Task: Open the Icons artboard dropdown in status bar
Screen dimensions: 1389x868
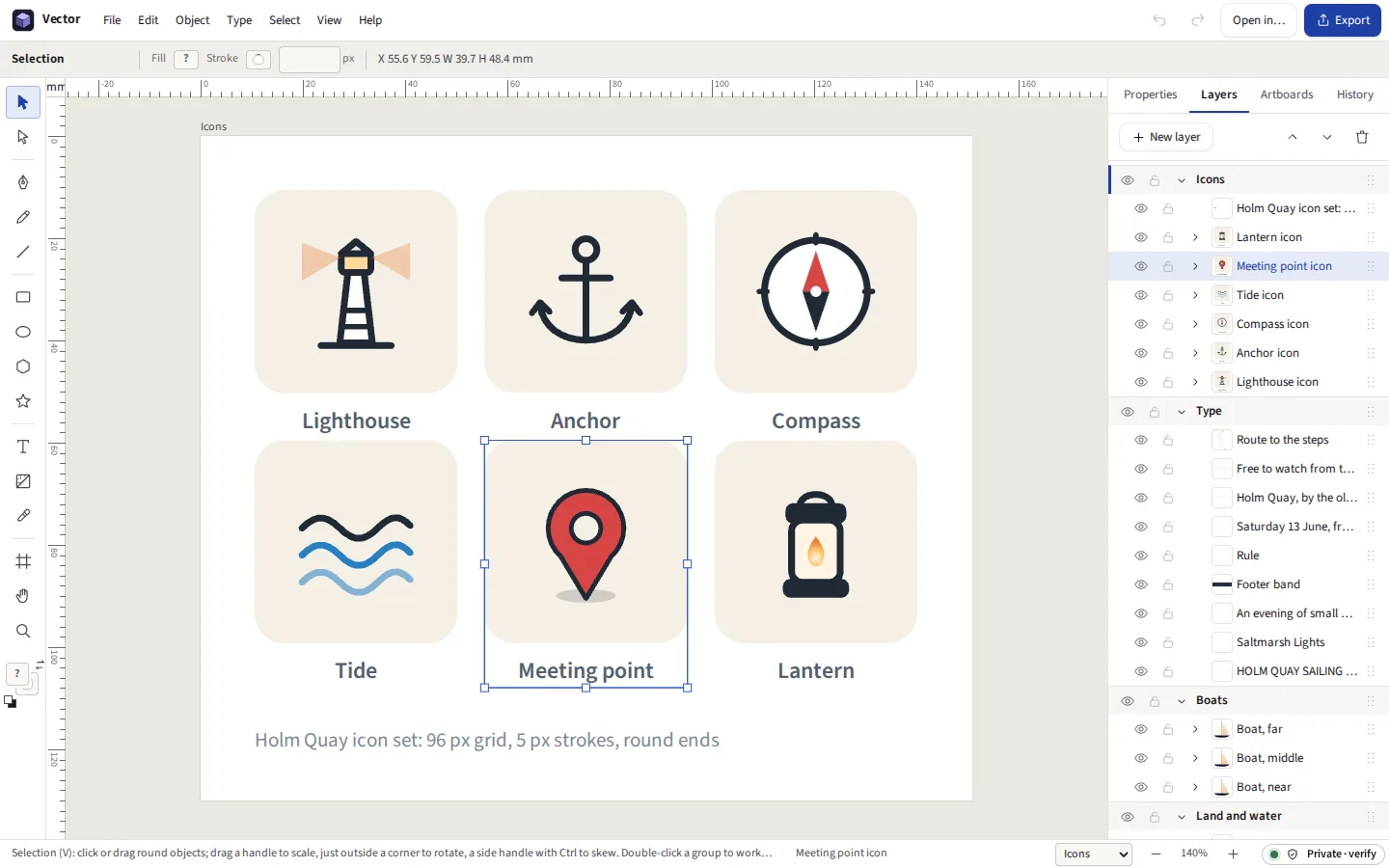Action: click(1094, 854)
